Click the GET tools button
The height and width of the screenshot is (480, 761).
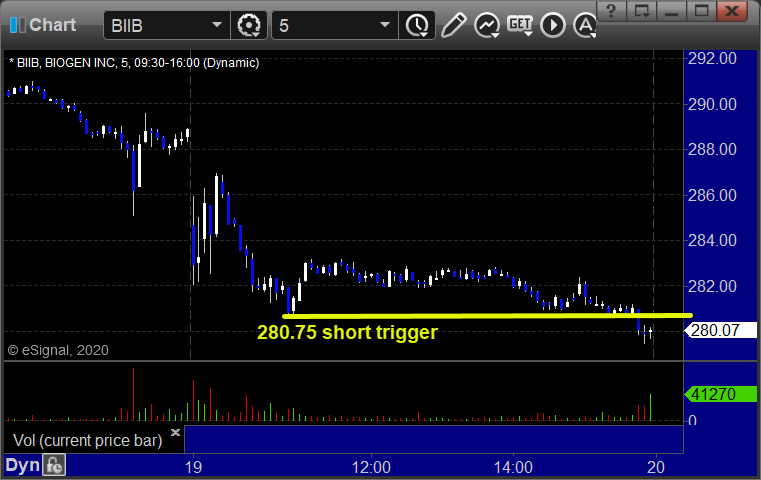click(520, 25)
